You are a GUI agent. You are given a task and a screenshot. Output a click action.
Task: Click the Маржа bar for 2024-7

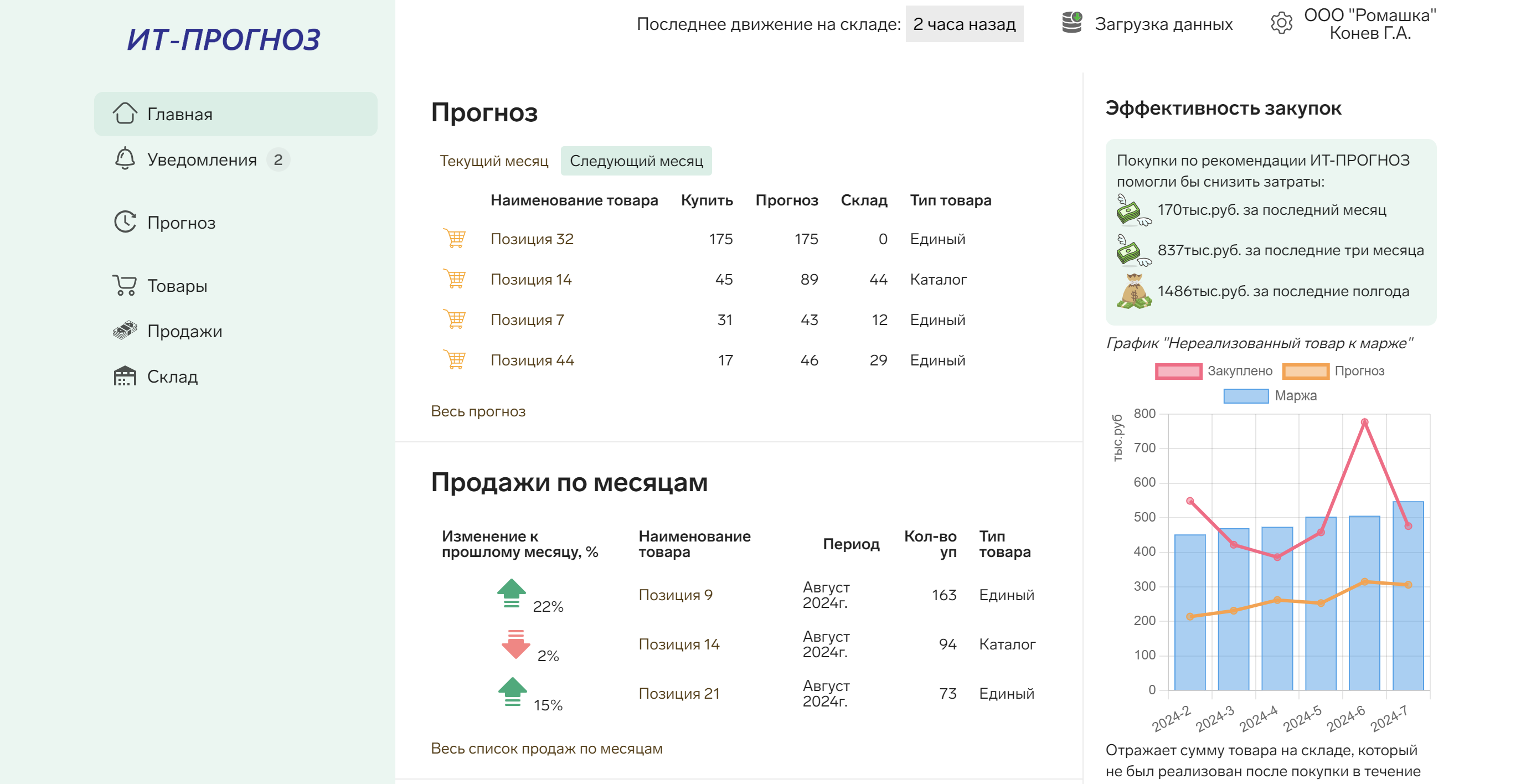pos(1408,595)
